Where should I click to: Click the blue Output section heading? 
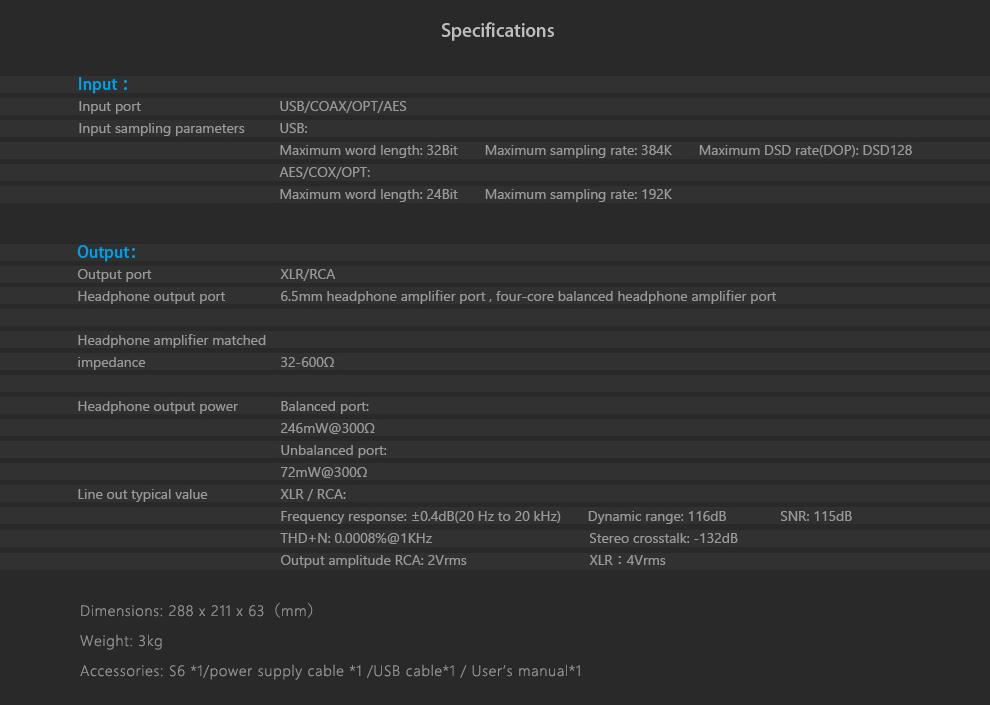point(106,252)
